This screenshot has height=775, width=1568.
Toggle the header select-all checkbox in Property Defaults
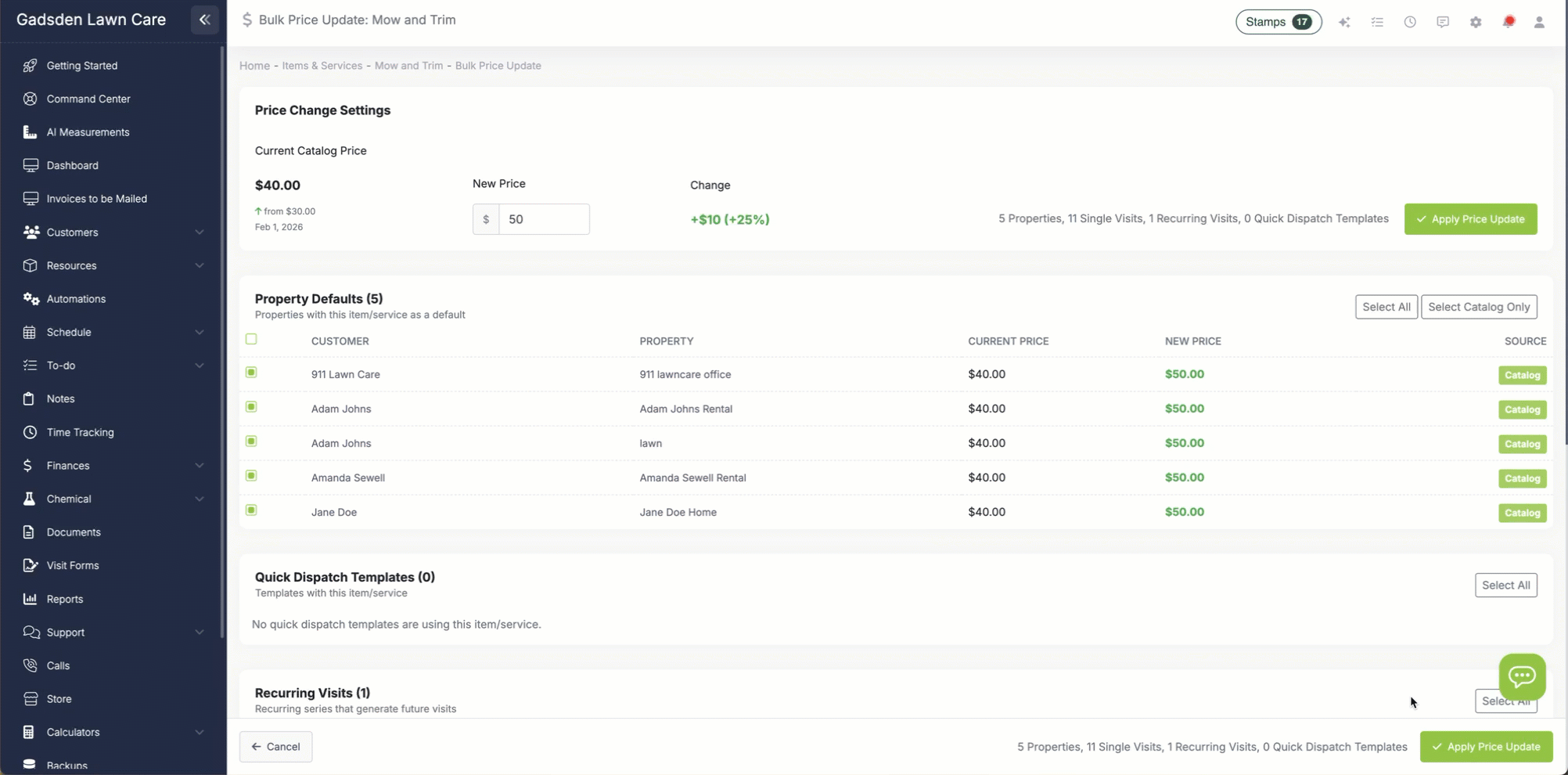point(251,339)
